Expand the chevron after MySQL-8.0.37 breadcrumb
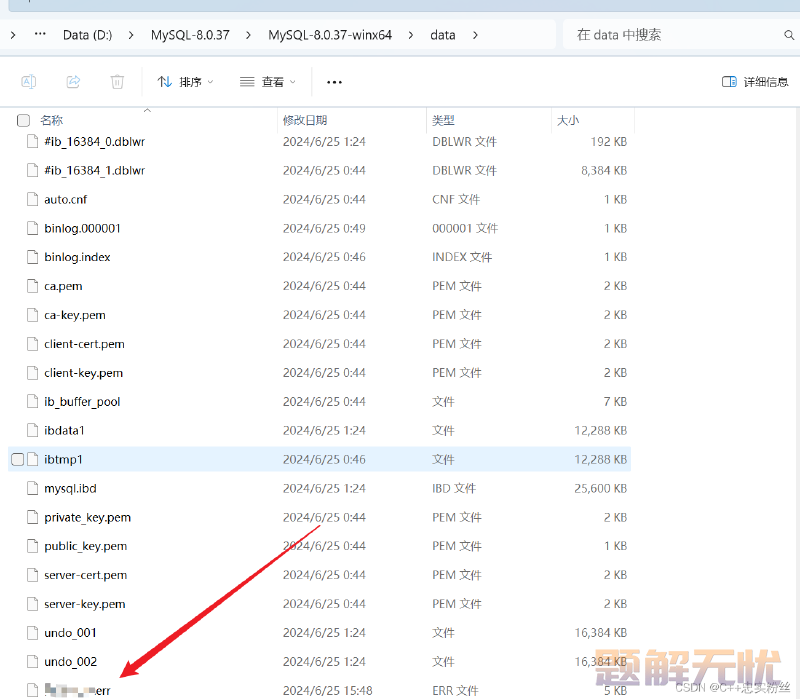 248,35
